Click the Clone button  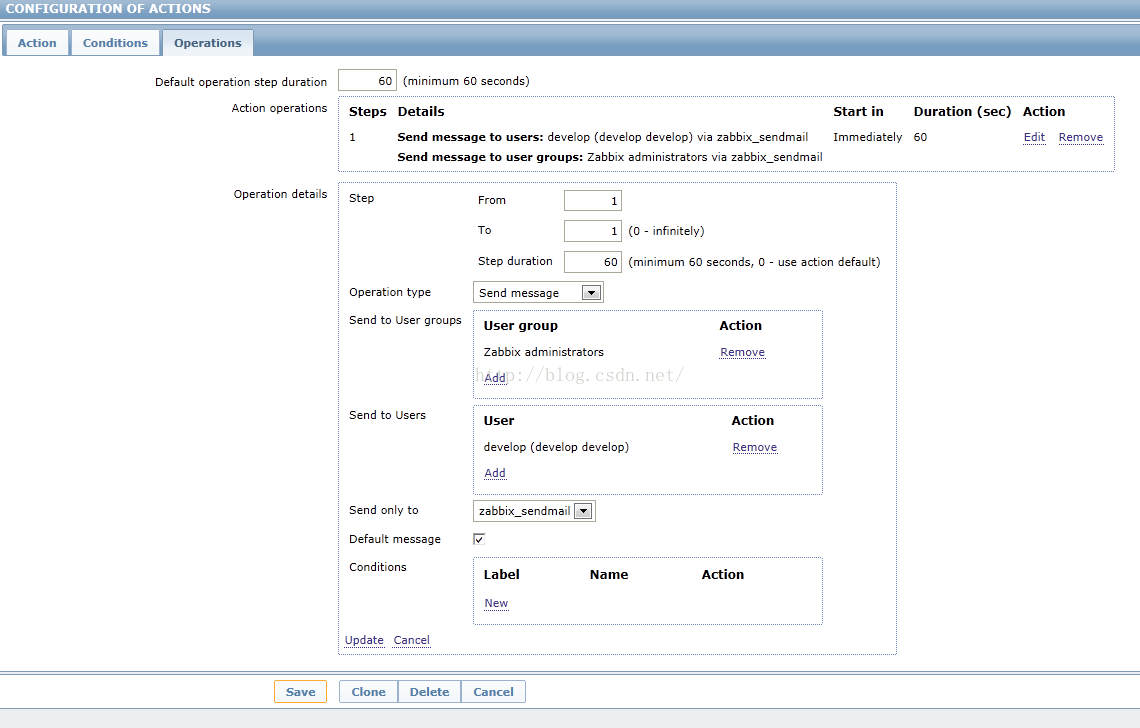point(369,692)
